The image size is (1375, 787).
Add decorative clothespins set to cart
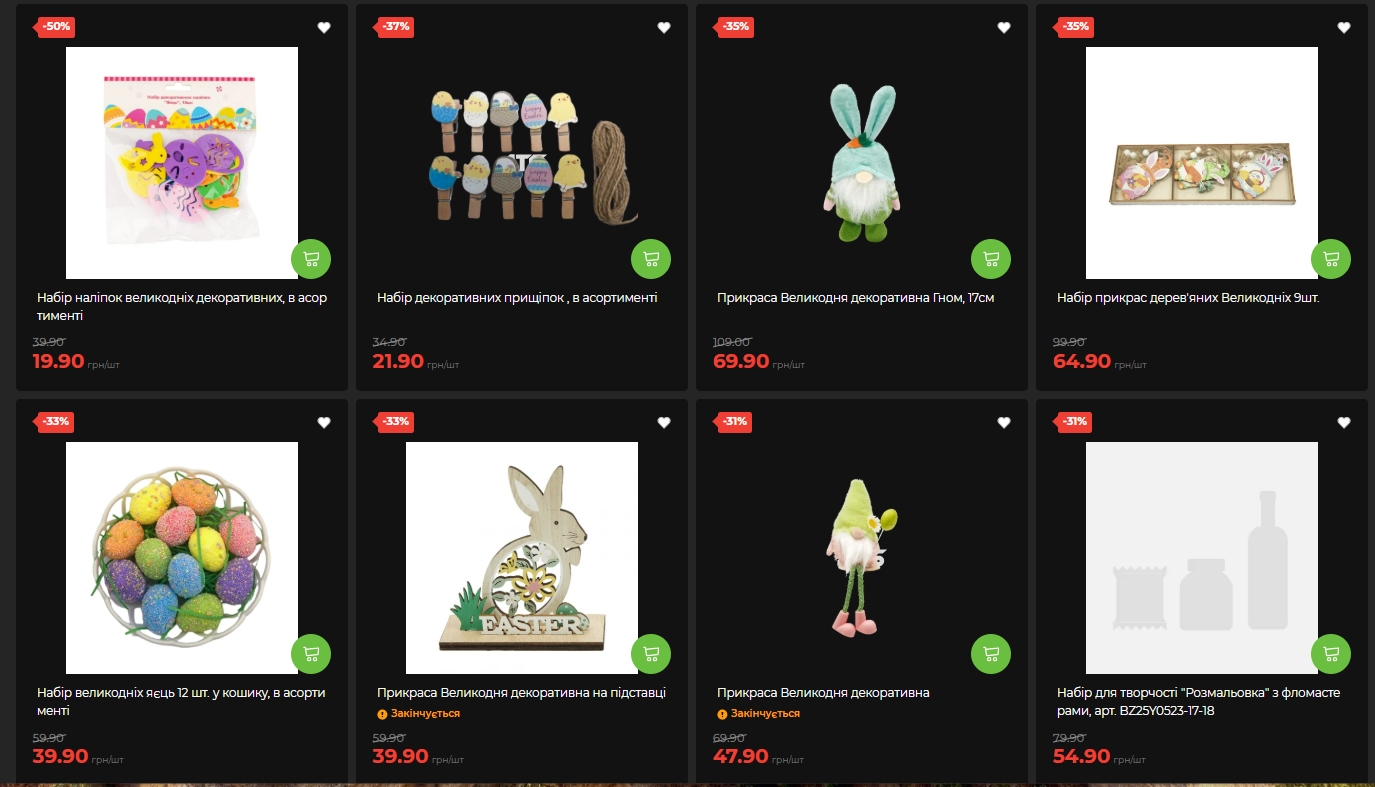(x=651, y=259)
